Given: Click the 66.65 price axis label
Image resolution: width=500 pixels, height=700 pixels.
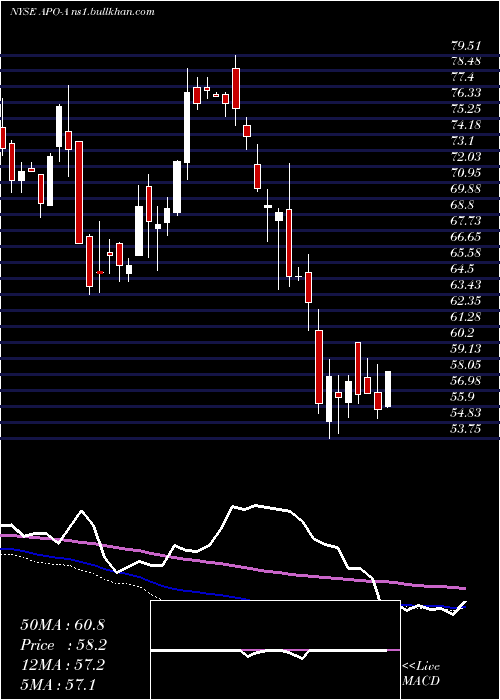Looking at the screenshot, I should click(465, 237).
